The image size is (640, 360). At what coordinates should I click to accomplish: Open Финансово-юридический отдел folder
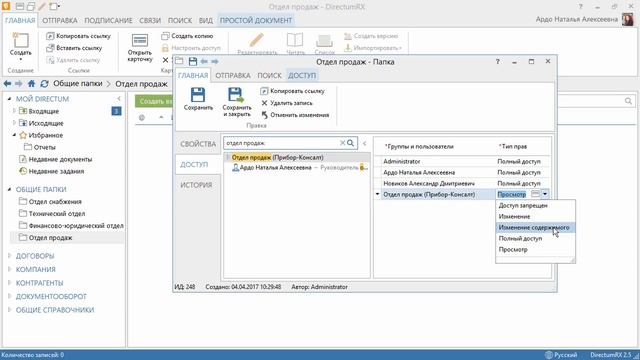pos(71,226)
